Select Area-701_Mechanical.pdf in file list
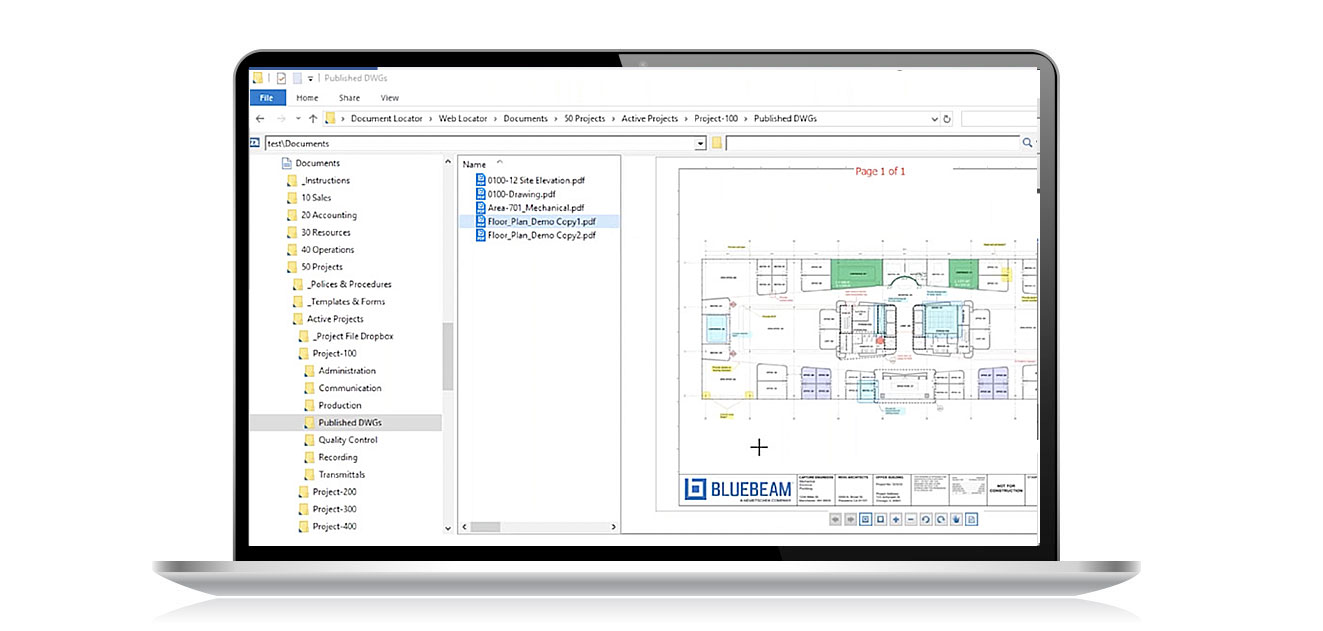Viewport: 1323px width, 631px height. [x=535, y=208]
